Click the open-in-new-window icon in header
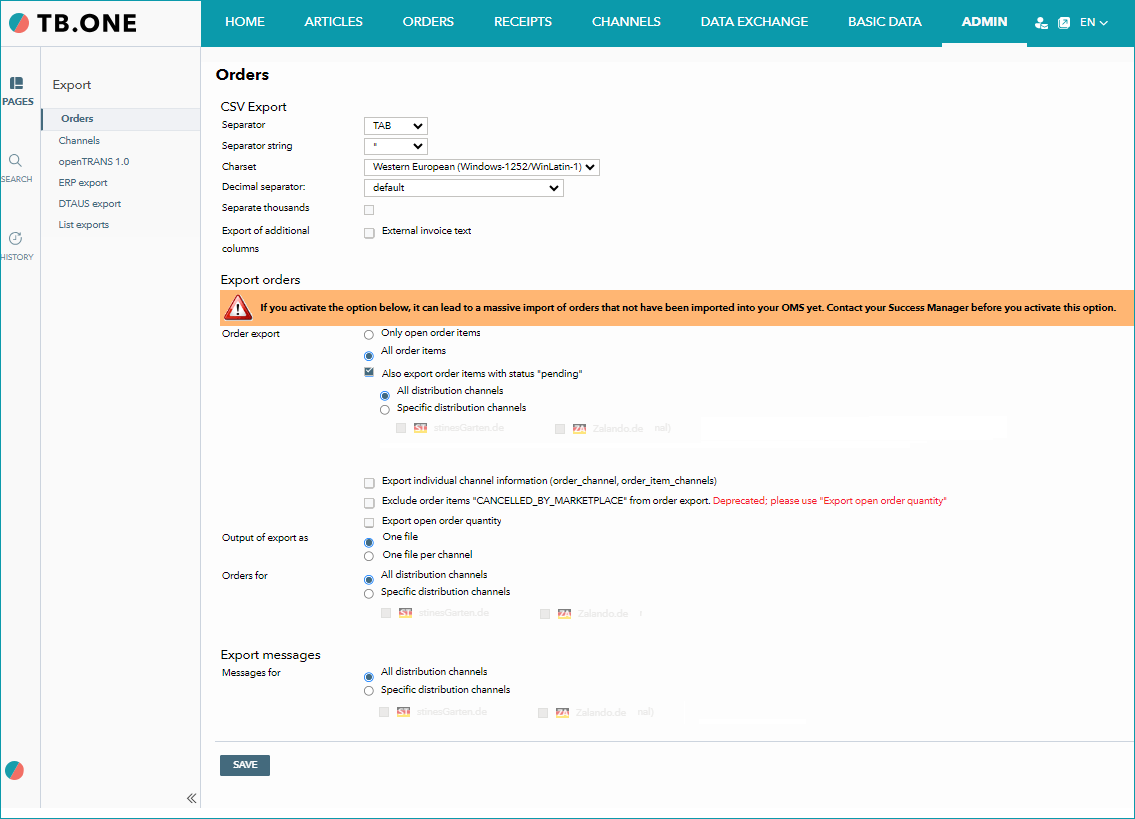The image size is (1135, 819). pyautogui.click(x=1063, y=23)
